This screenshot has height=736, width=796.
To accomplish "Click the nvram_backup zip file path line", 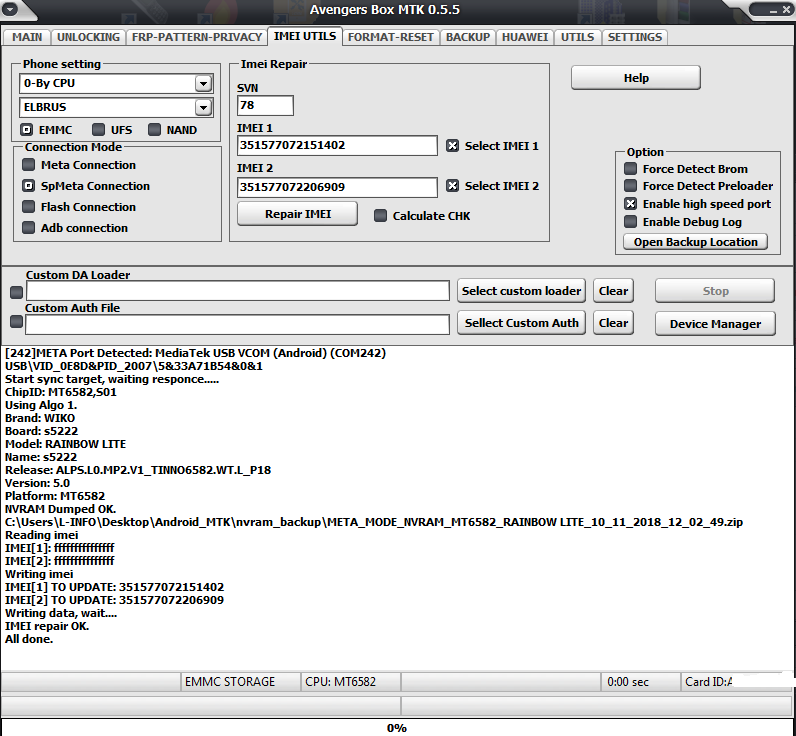I will pos(374,522).
